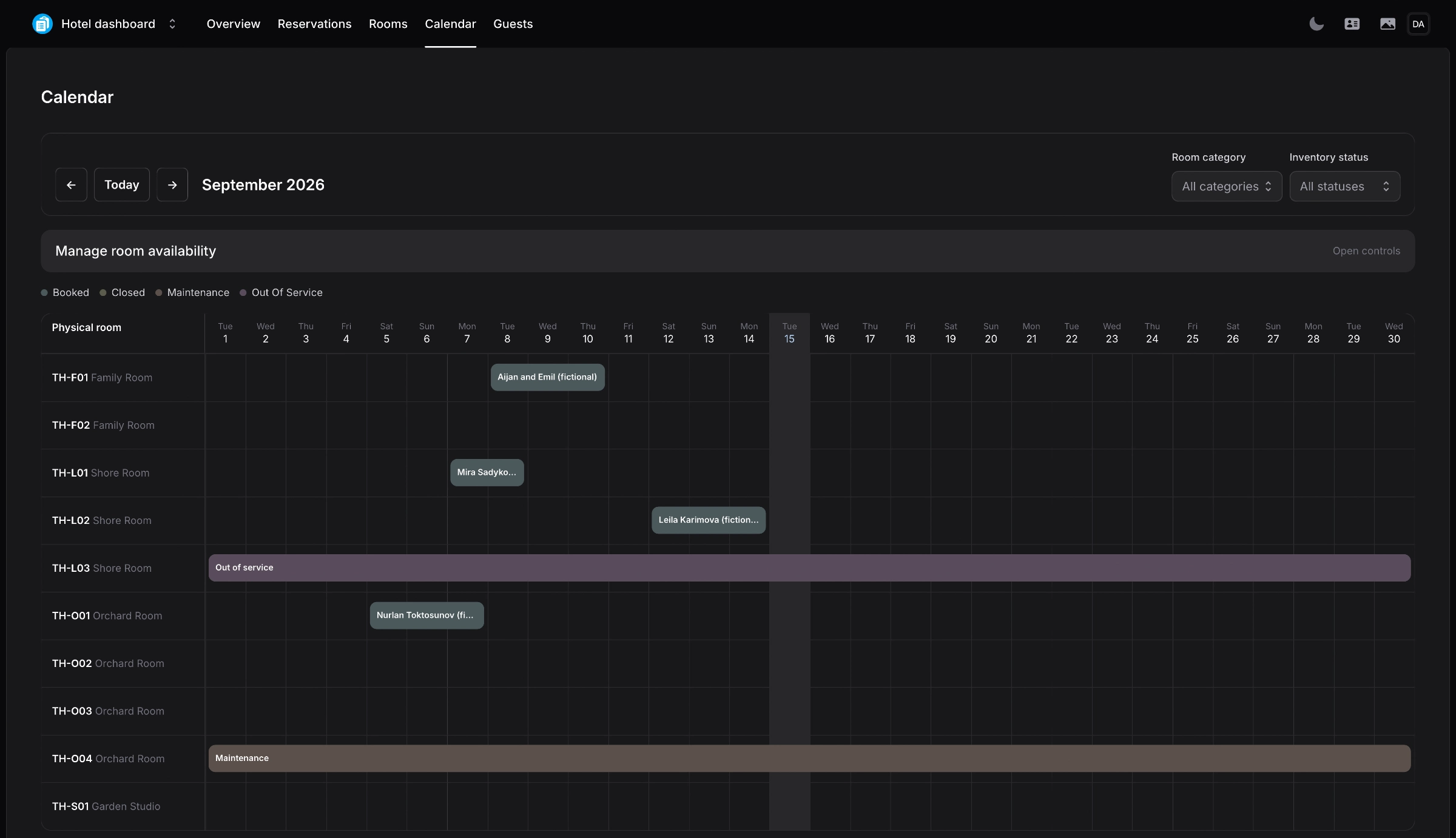Click the image icon in top bar

coord(1387,24)
